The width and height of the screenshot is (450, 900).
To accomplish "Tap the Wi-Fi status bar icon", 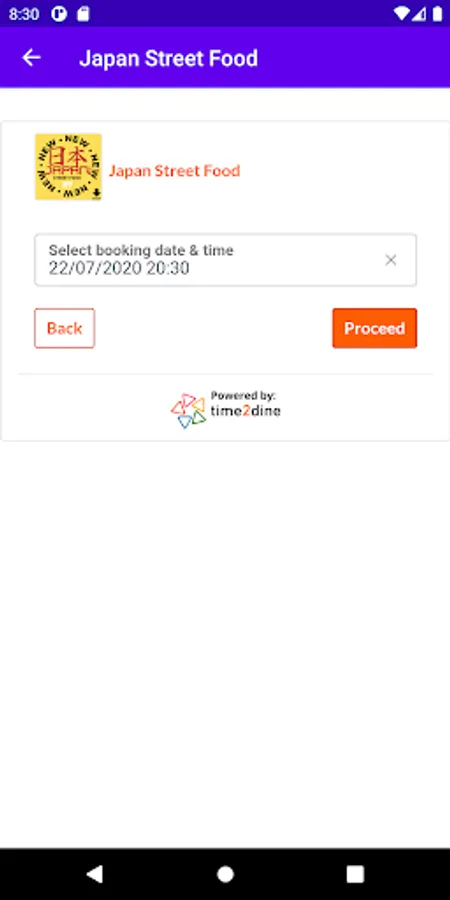I will tap(403, 14).
